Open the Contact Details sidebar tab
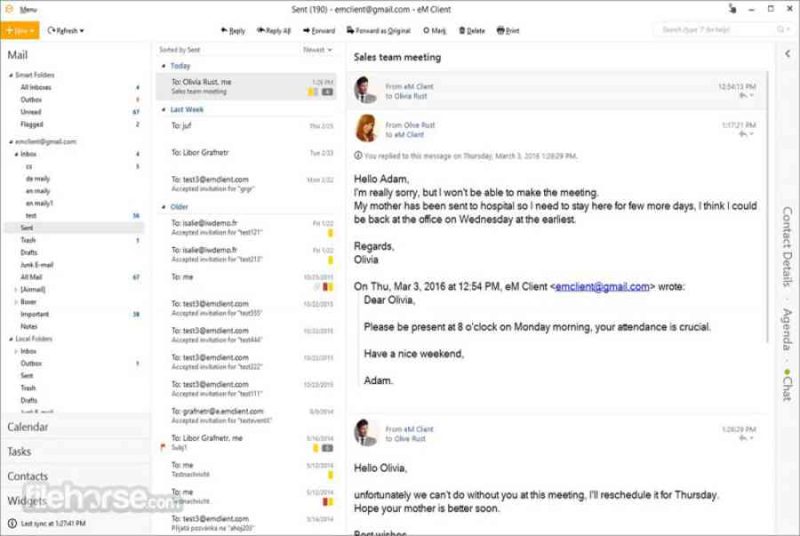This screenshot has height=536, width=800. [x=788, y=246]
